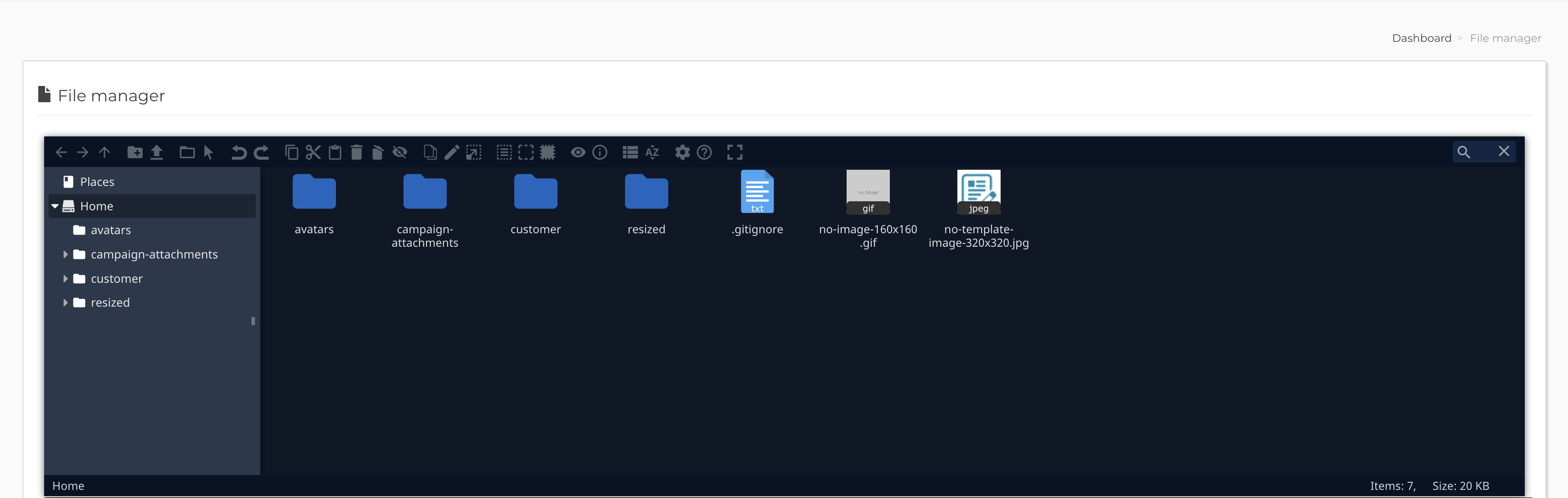The height and width of the screenshot is (498, 1568).
Task: Go to parent folder with up arrow
Action: click(x=104, y=152)
